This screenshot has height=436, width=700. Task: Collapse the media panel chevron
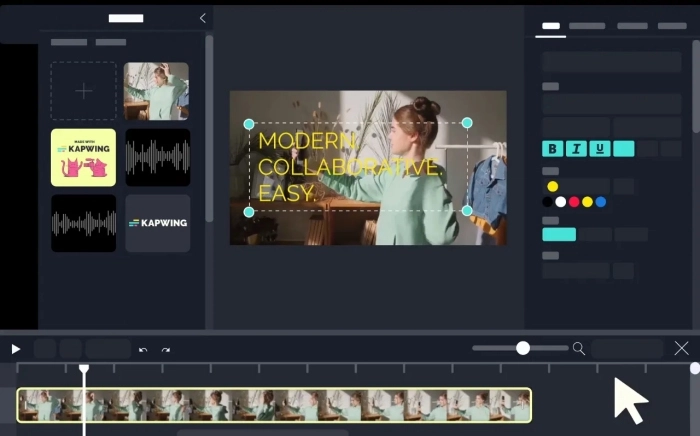[x=203, y=18]
